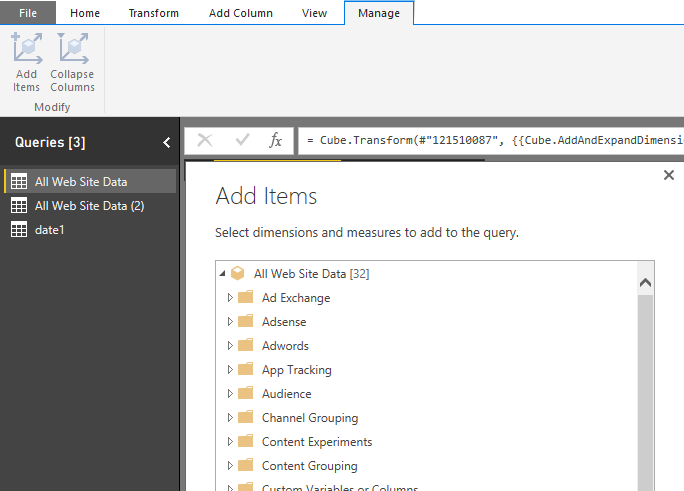Switch to the Home tab
This screenshot has width=684, height=491.
pos(85,13)
